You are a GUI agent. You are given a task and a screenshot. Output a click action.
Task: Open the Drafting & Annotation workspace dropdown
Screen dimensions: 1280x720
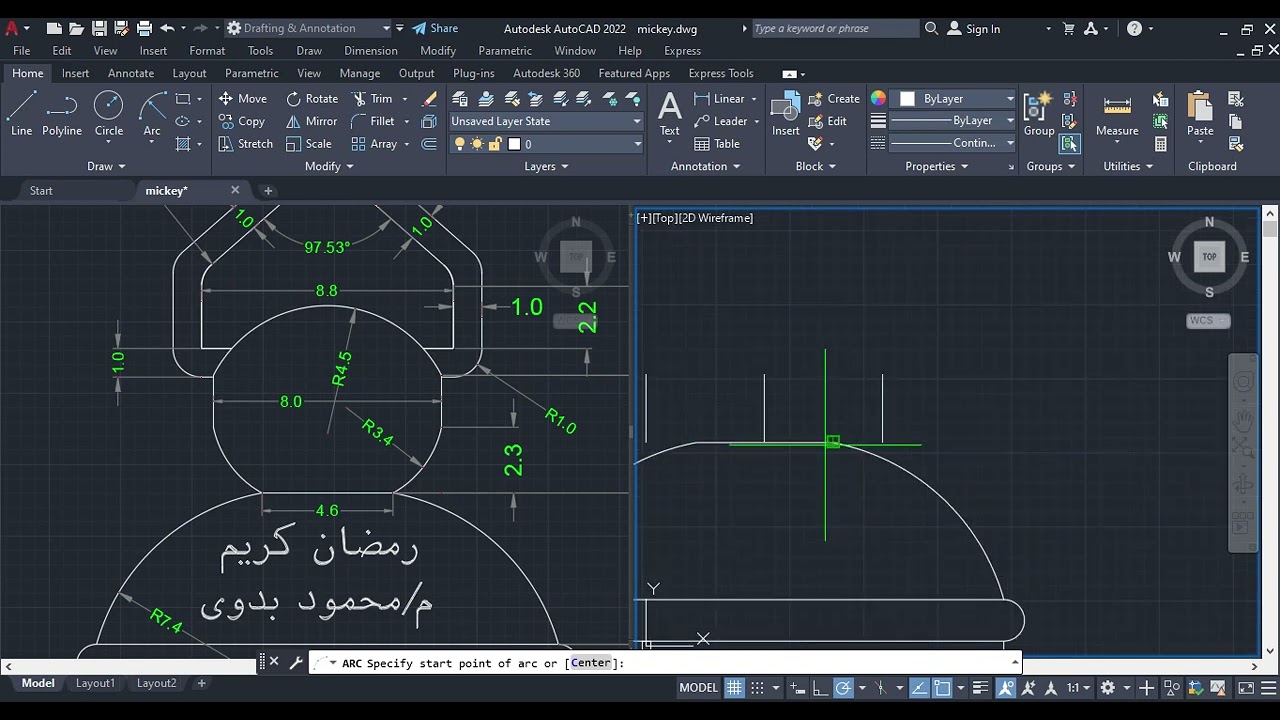coord(307,28)
